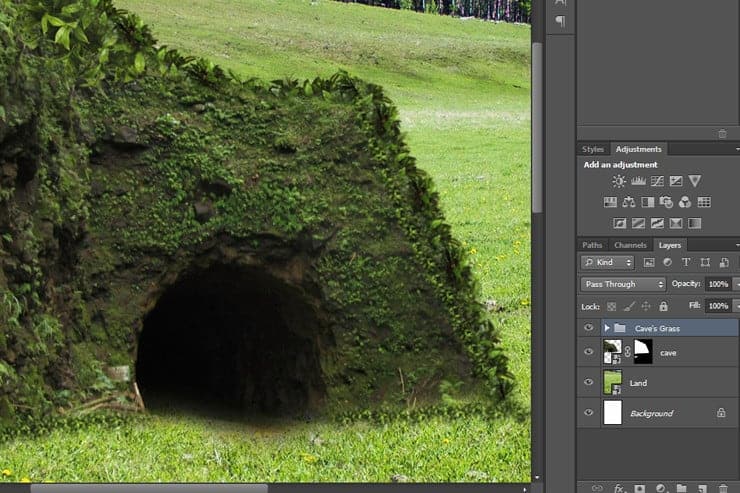Switch to the Channels tab
Screen dimensions: 740x493
[x=630, y=245]
